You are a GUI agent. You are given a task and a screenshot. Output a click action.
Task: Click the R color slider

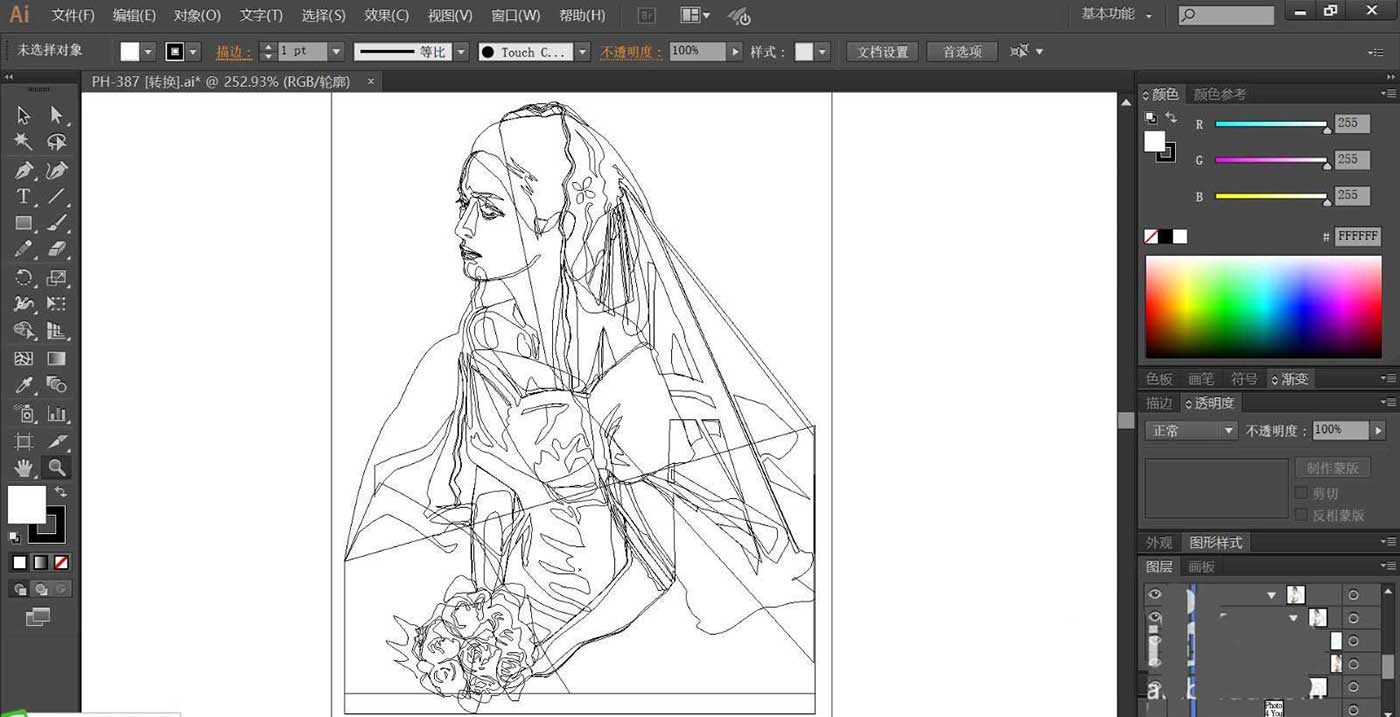pos(1271,124)
